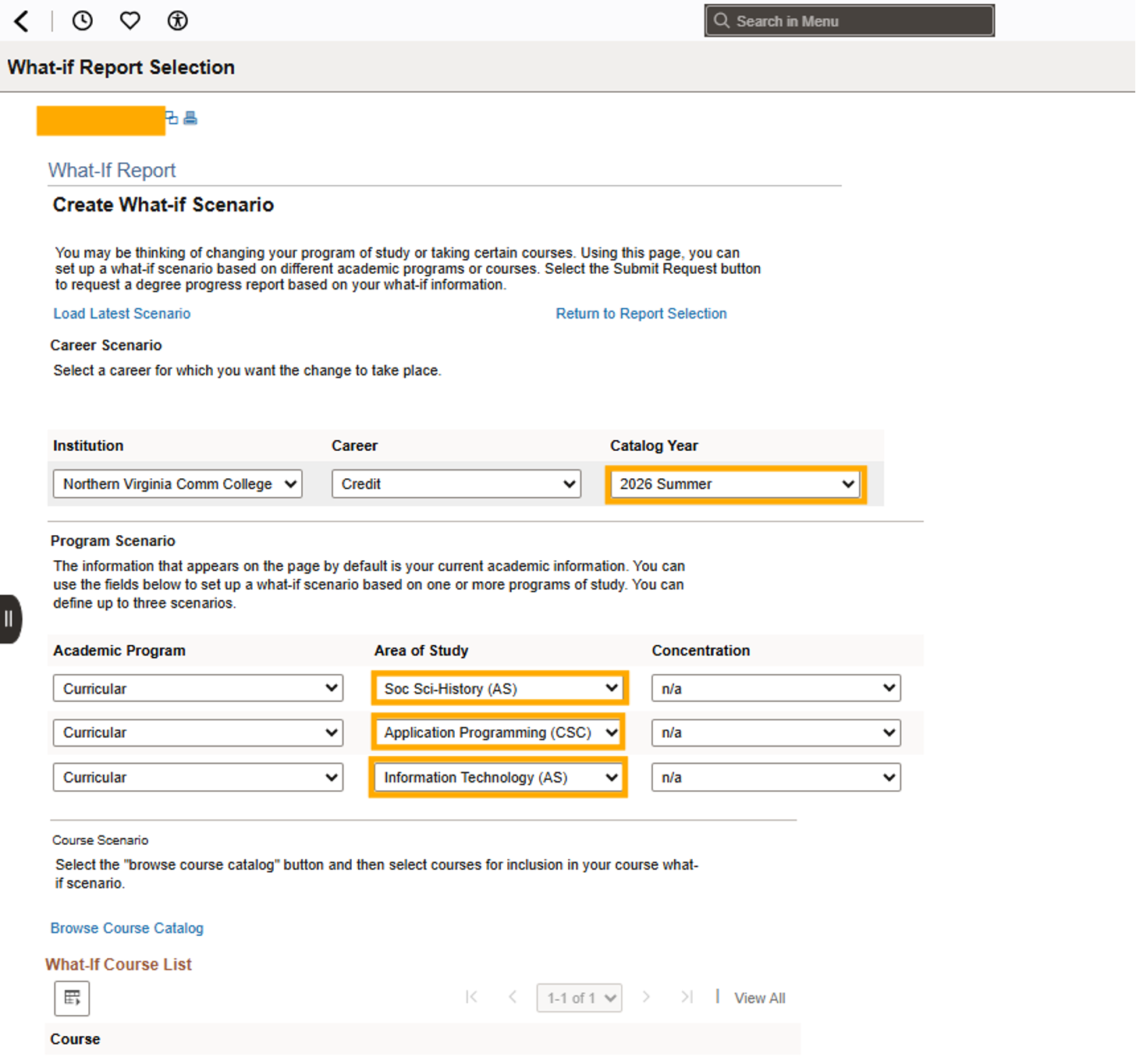Open page in new window icon
This screenshot has height=1064, width=1136.
[172, 118]
